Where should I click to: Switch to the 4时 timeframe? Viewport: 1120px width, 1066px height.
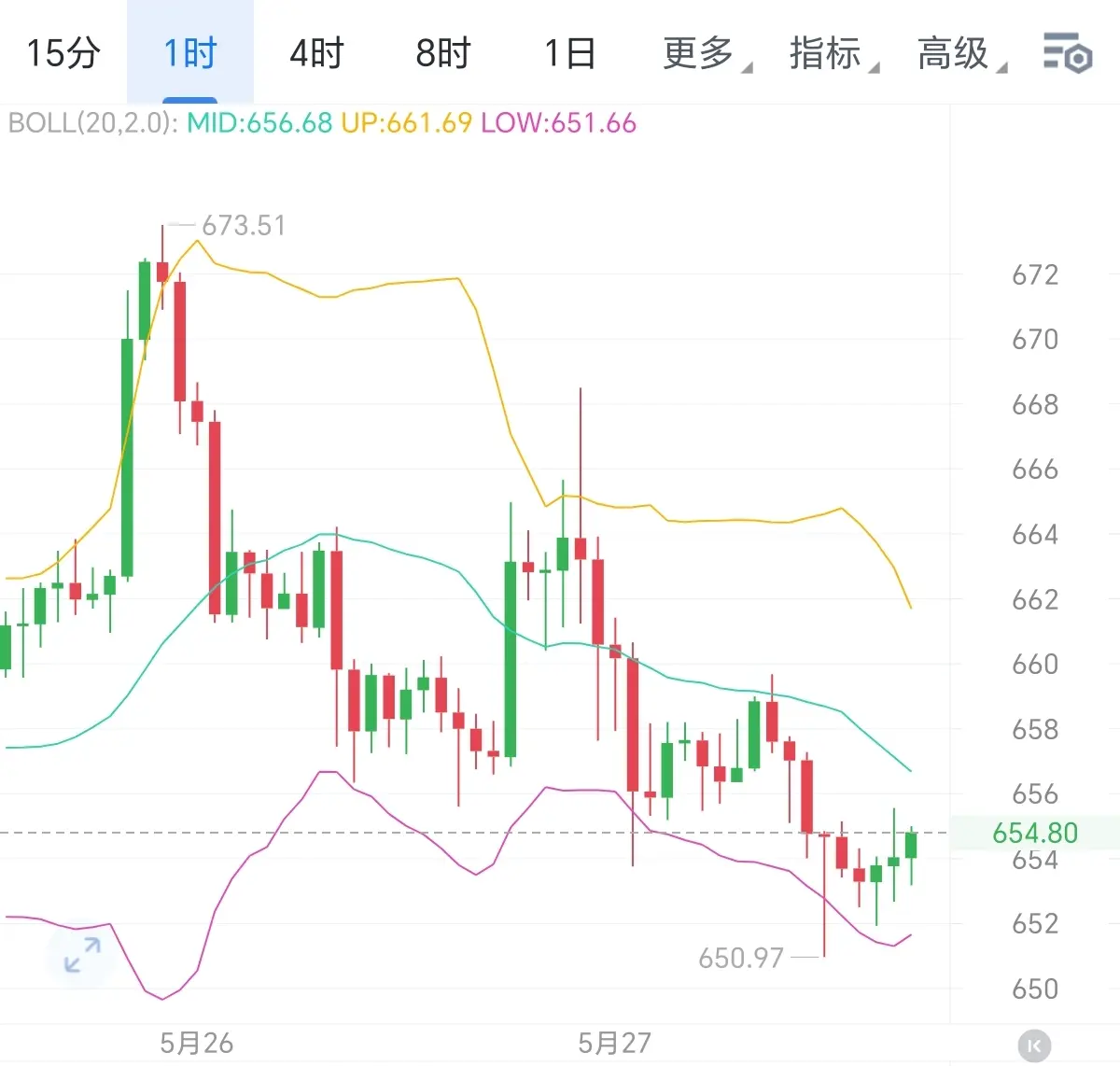(316, 53)
